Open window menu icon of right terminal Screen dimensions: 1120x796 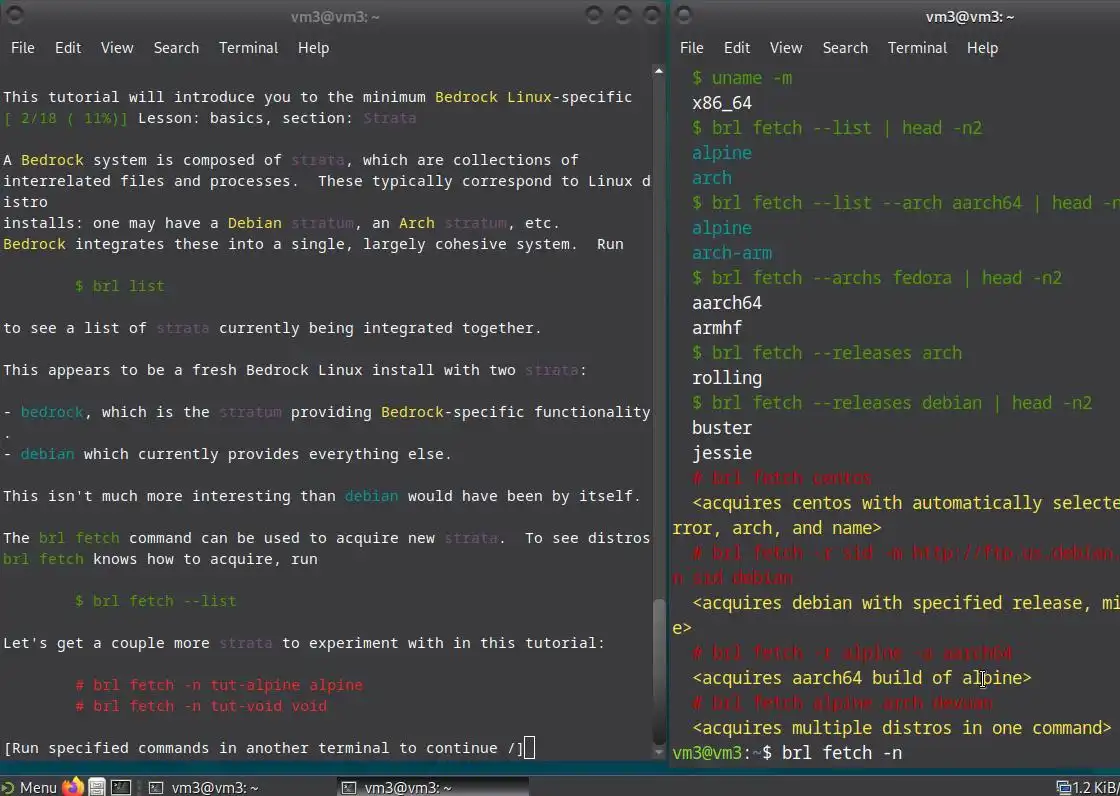coord(684,15)
